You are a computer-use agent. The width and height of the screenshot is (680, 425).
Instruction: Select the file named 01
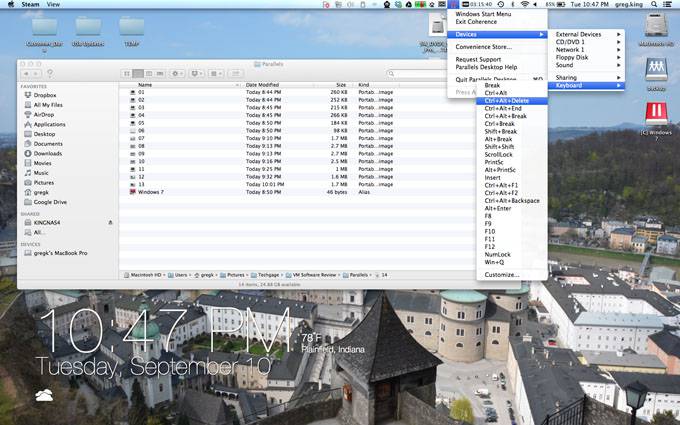pos(141,92)
